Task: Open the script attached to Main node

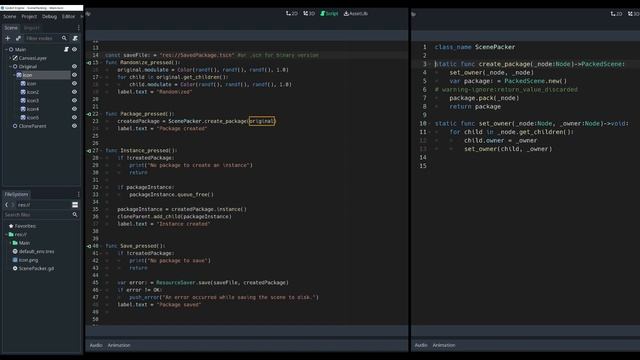Action: 66,49
